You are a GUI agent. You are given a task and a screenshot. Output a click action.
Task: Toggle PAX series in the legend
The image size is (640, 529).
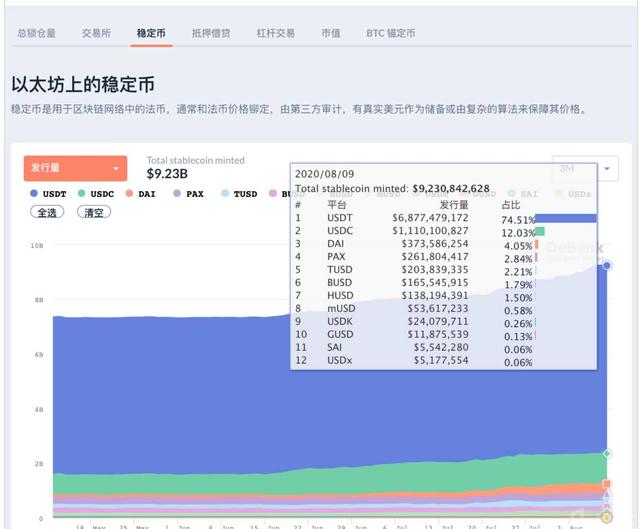(189, 194)
